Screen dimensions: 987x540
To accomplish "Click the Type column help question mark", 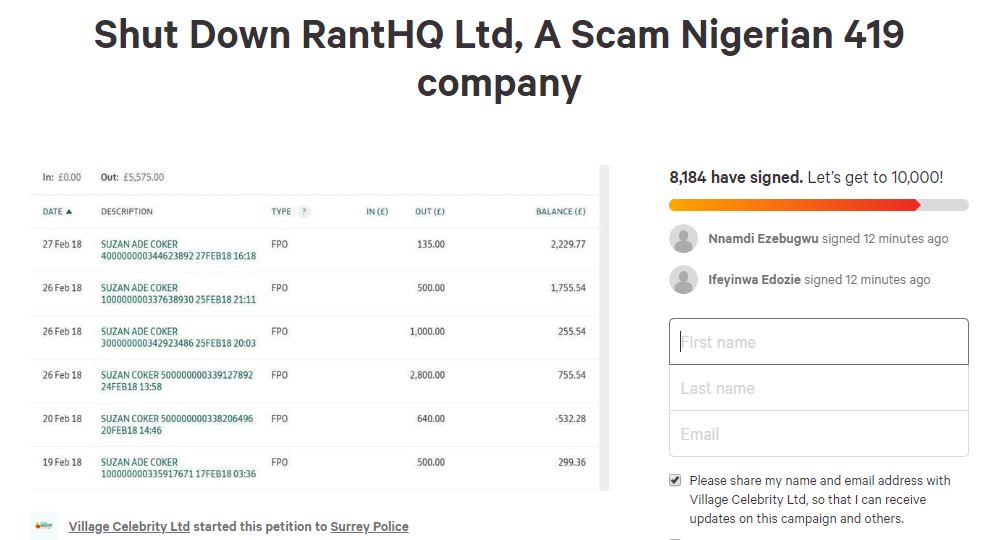I will coord(304,211).
